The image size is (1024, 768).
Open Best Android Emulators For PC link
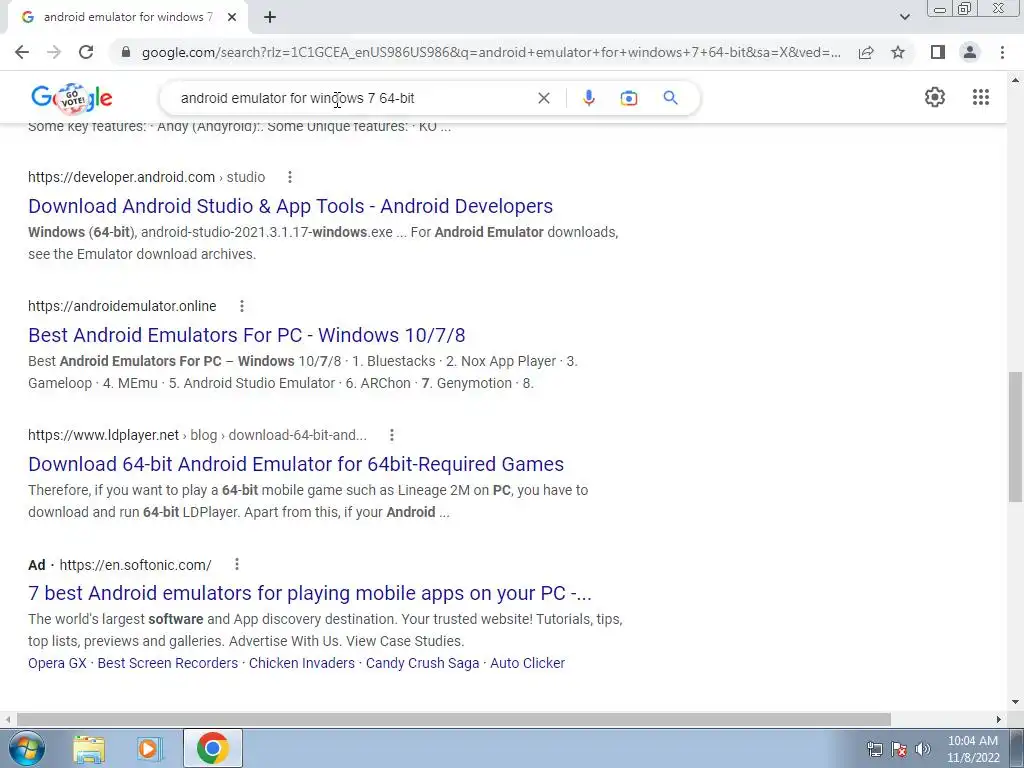click(247, 335)
